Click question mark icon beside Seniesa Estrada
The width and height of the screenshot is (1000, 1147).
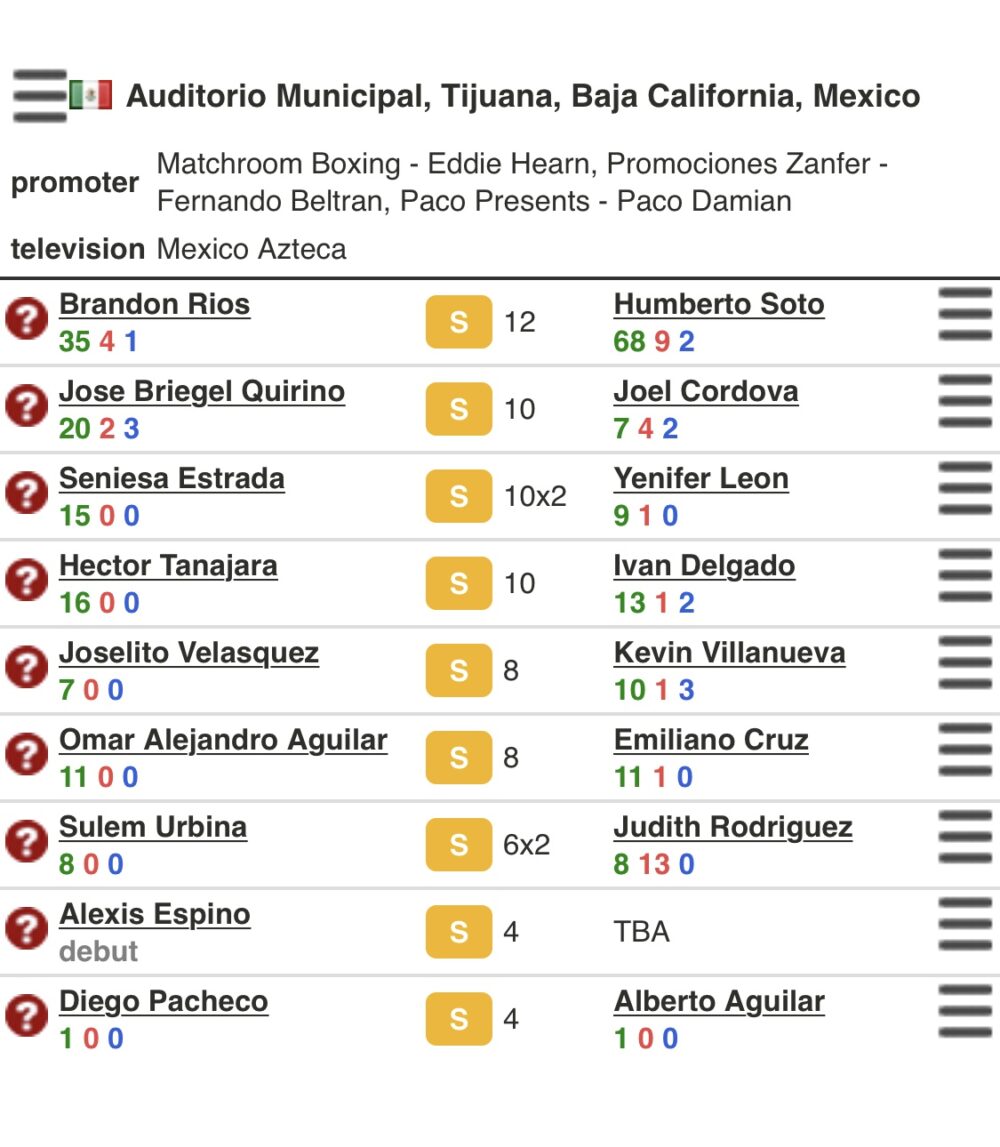[27, 493]
